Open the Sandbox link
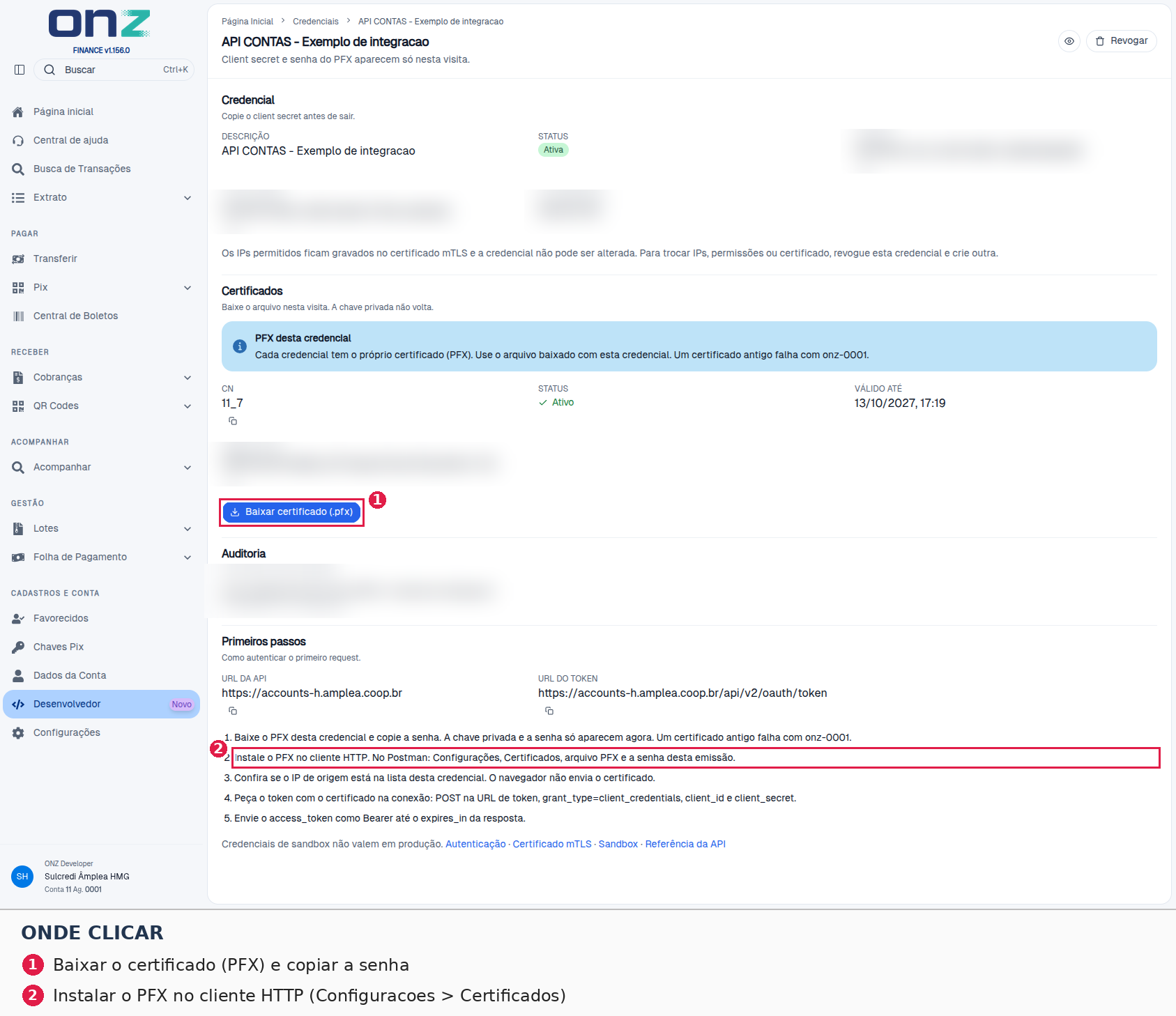1176x1016 pixels. point(618,844)
